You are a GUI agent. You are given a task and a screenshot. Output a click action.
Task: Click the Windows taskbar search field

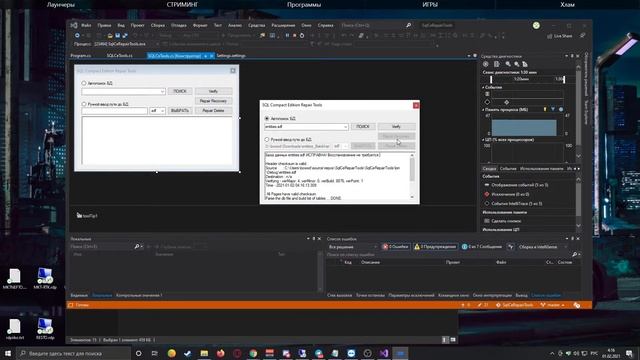[x=73, y=353]
